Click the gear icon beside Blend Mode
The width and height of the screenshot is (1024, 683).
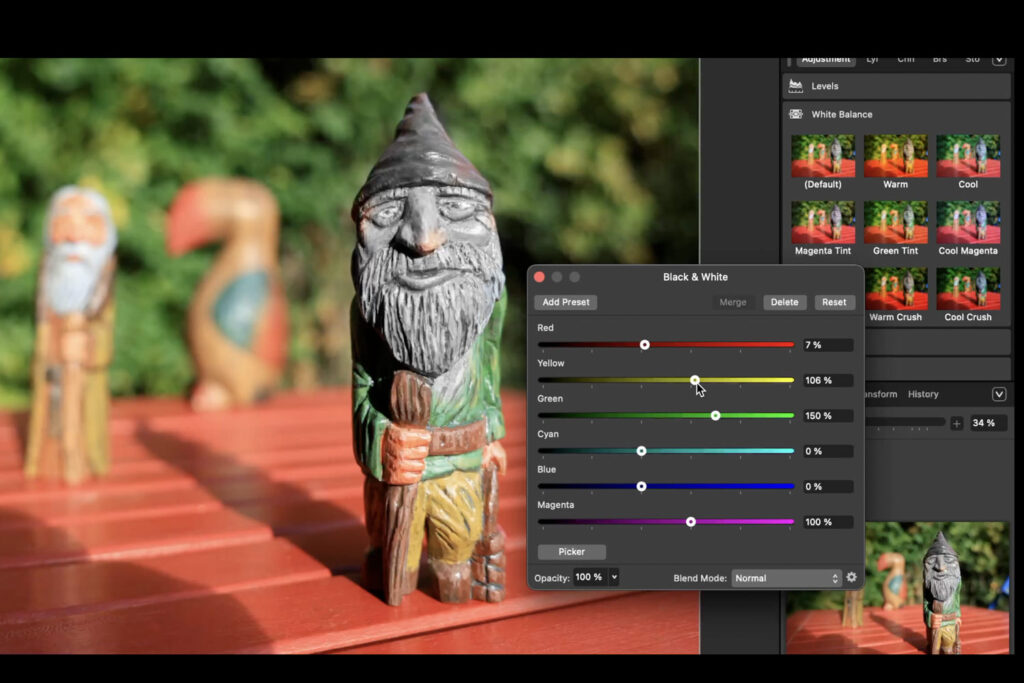pyautogui.click(x=852, y=577)
